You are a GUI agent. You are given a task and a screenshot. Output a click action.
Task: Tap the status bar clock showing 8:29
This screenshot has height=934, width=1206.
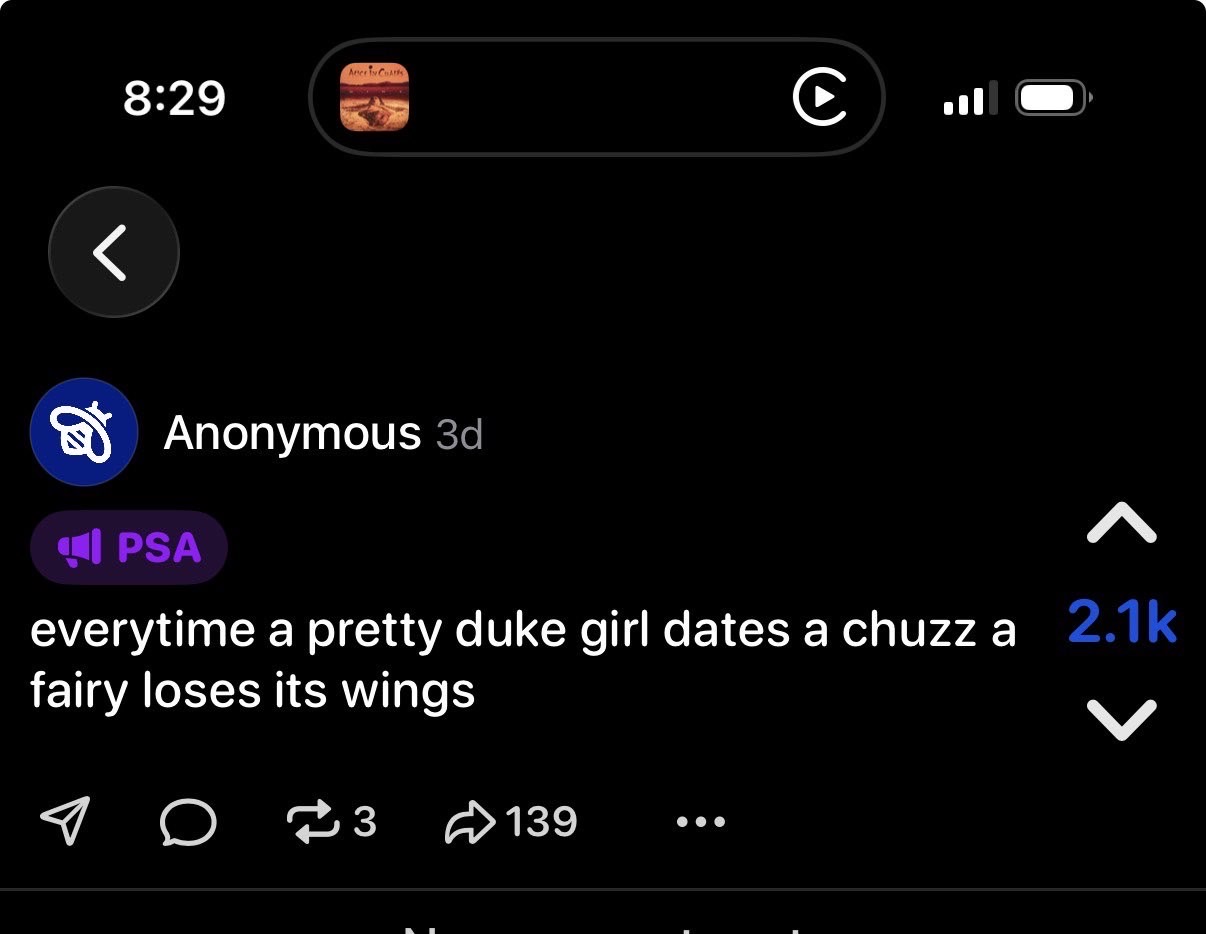point(174,98)
